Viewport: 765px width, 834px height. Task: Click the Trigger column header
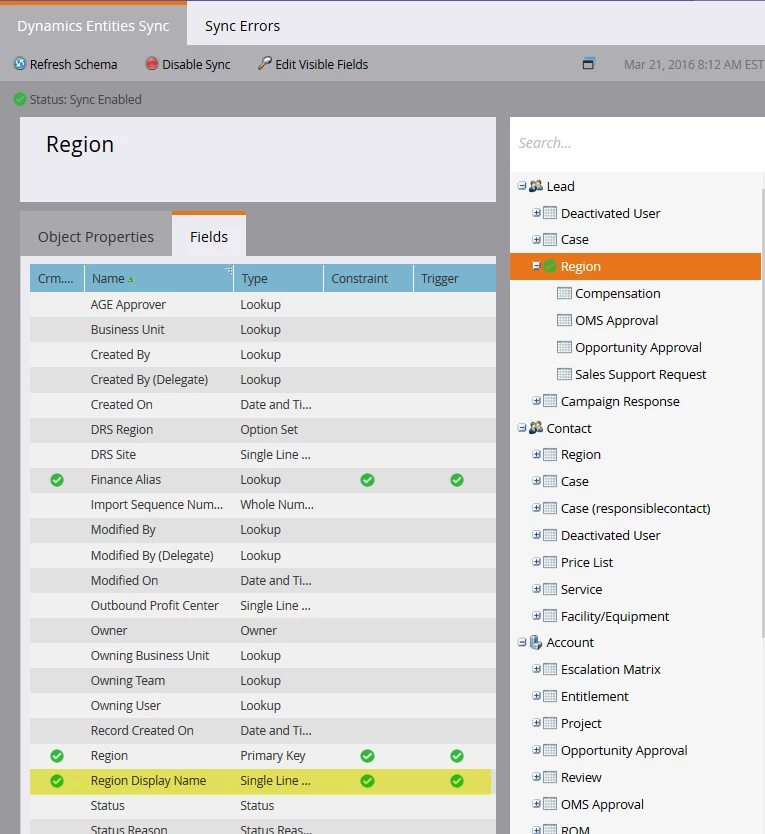(x=455, y=278)
